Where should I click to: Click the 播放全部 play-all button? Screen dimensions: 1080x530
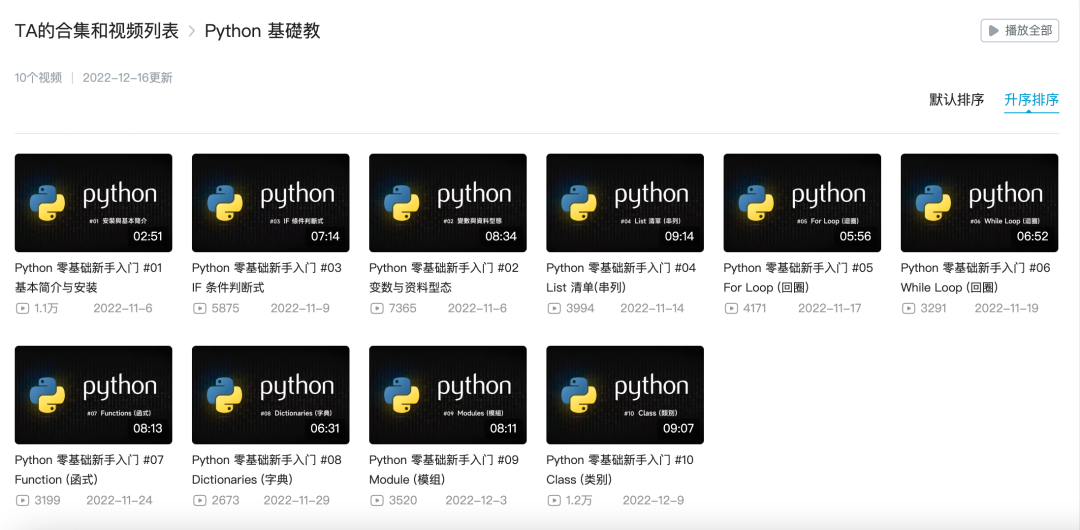pos(1019,30)
